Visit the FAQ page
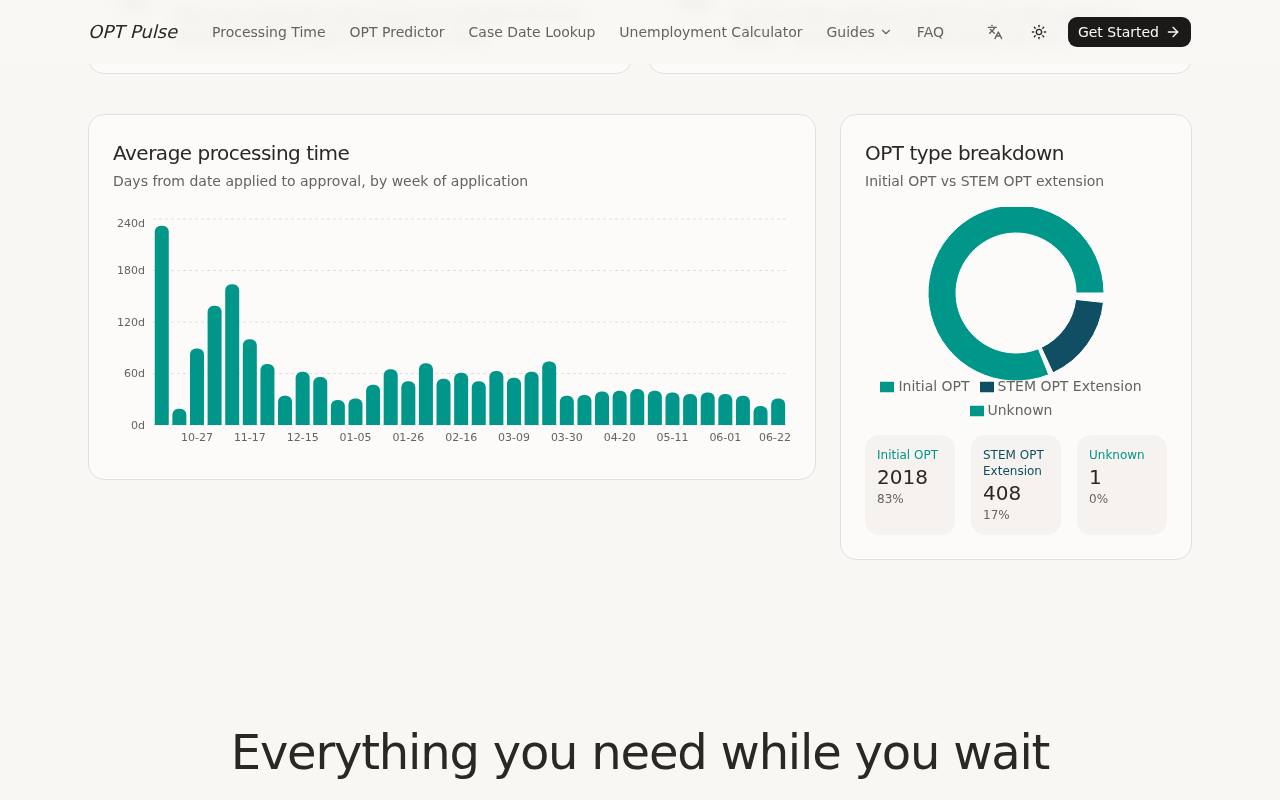 (930, 32)
